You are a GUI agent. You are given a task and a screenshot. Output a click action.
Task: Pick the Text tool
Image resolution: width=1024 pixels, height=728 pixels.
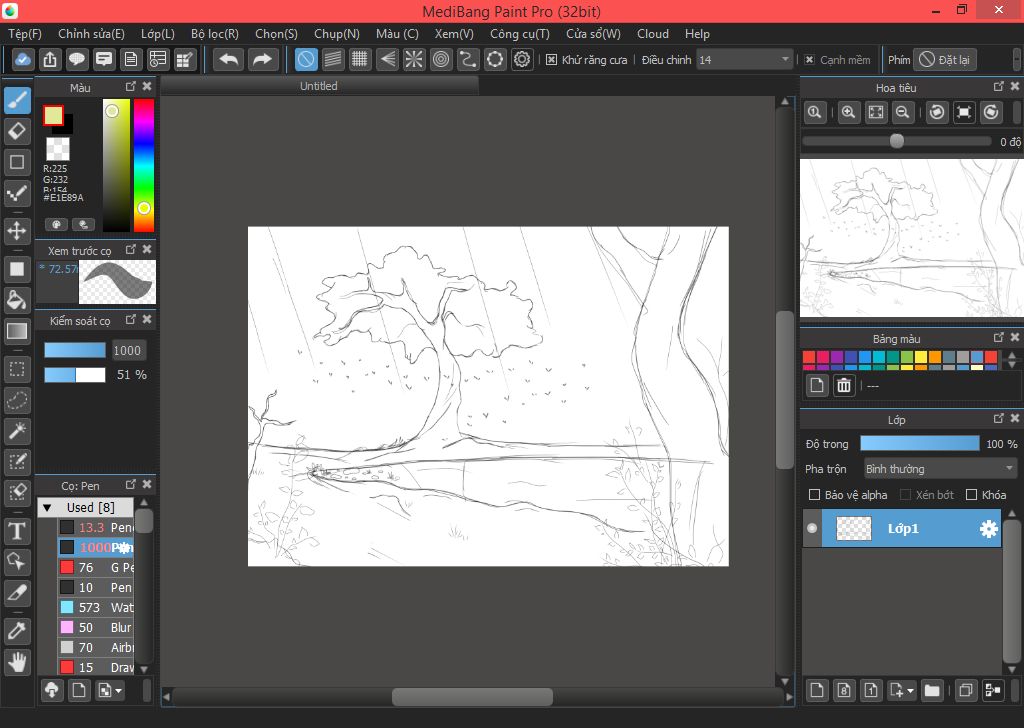pos(17,531)
